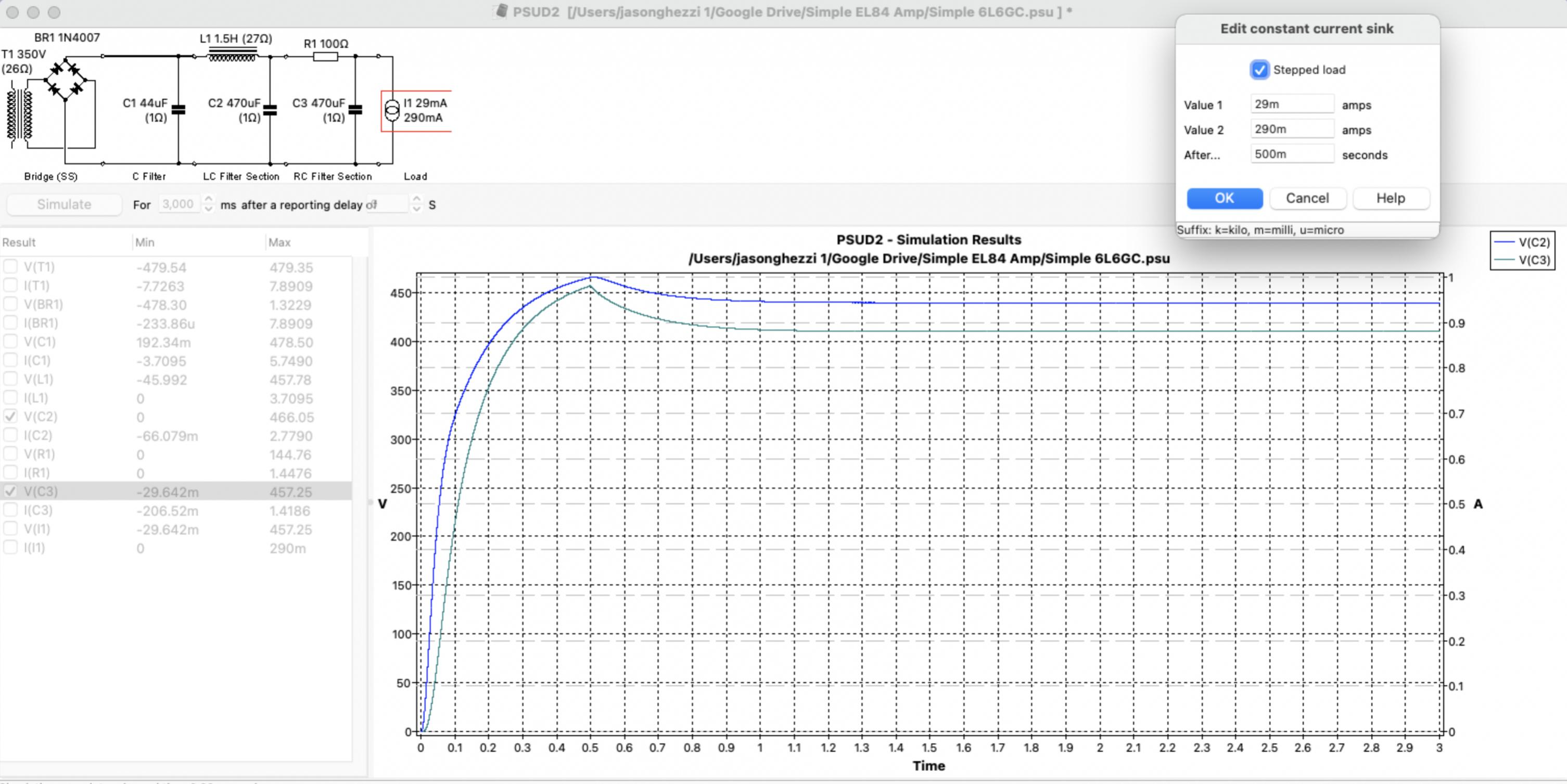The image size is (1567, 784).
Task: Click the results panel splitter handle
Action: 370,503
